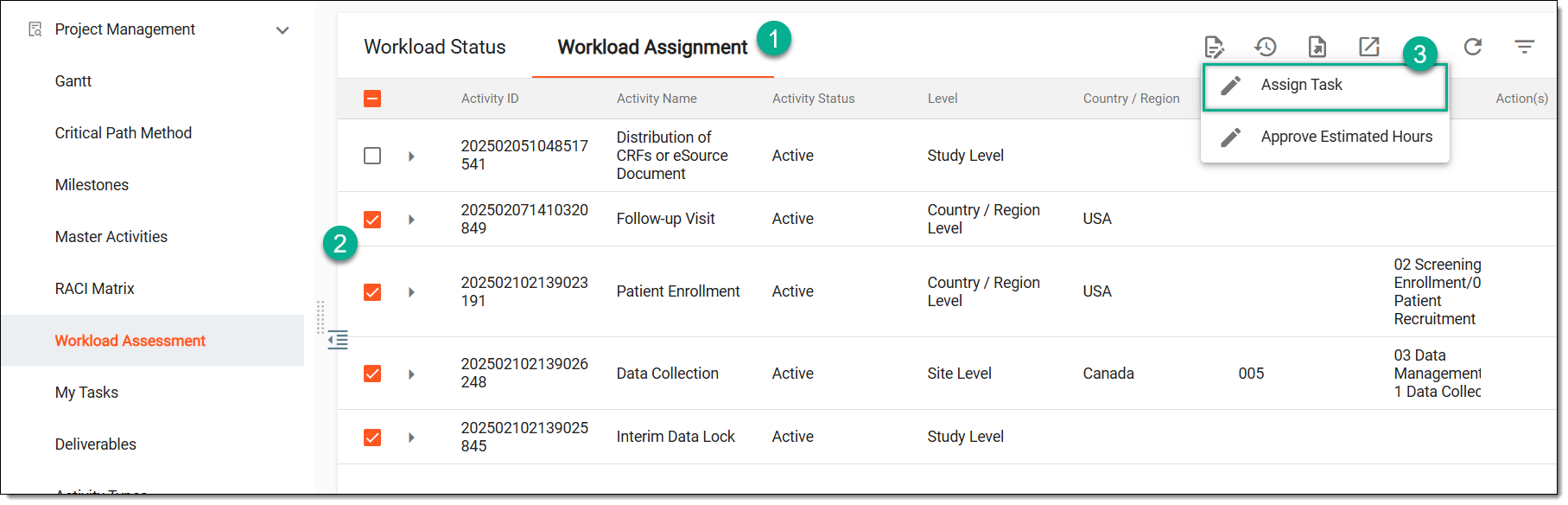Sort by Level column header
The width and height of the screenshot is (1568, 505).
point(943,99)
